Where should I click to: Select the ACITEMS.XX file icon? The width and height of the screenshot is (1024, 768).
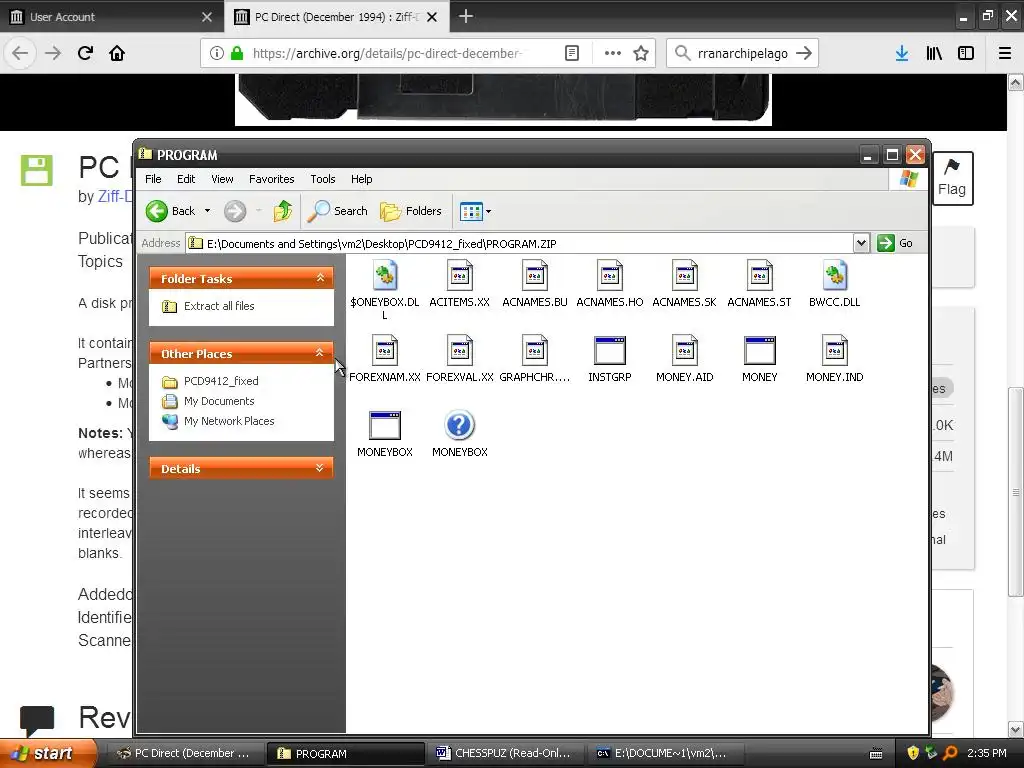460,276
